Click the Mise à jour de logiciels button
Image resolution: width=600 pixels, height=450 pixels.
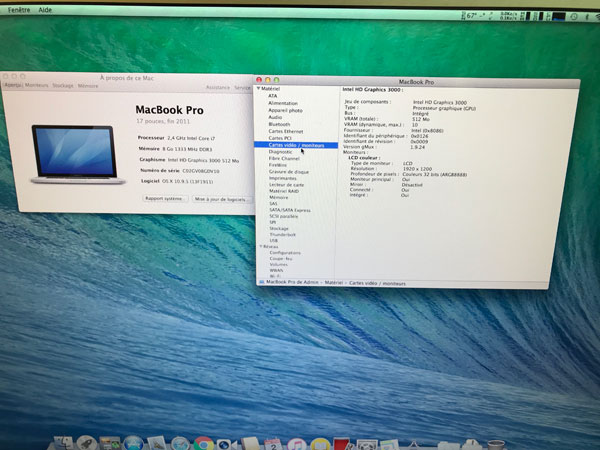coord(221,199)
